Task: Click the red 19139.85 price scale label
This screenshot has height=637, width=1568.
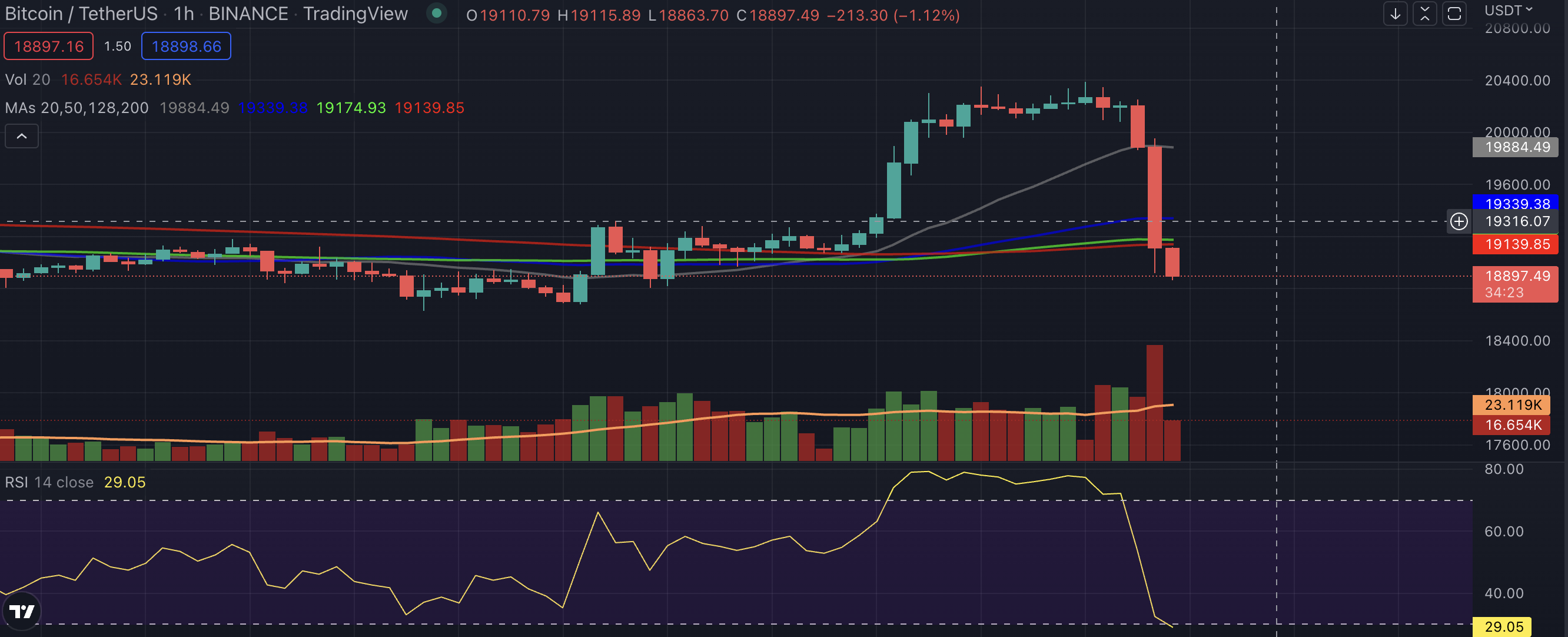Action: [x=1515, y=244]
